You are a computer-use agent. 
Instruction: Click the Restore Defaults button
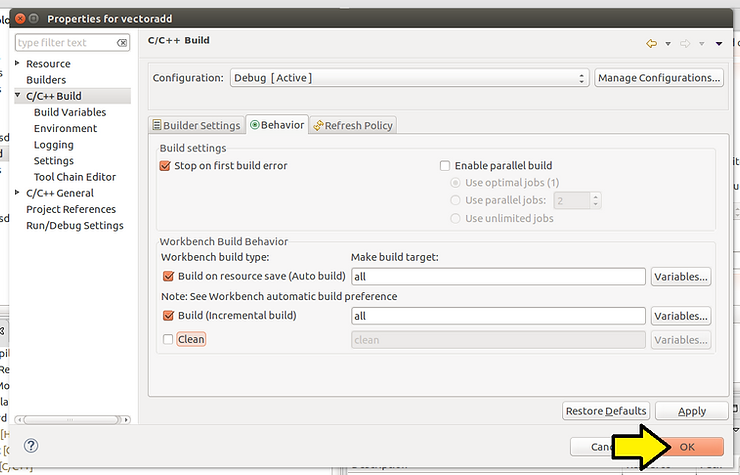[x=606, y=411]
